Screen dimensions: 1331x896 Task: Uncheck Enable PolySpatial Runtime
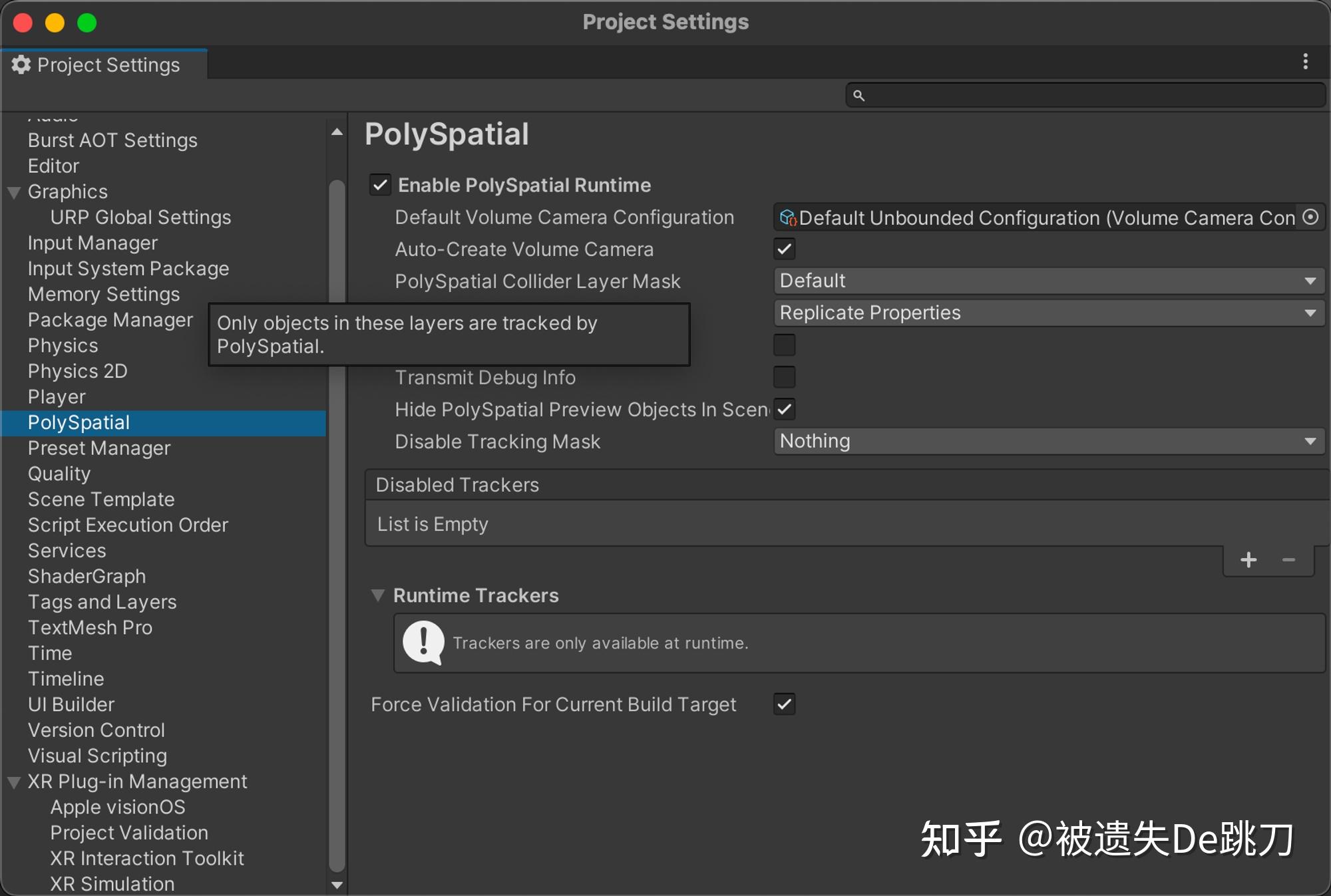pyautogui.click(x=380, y=185)
